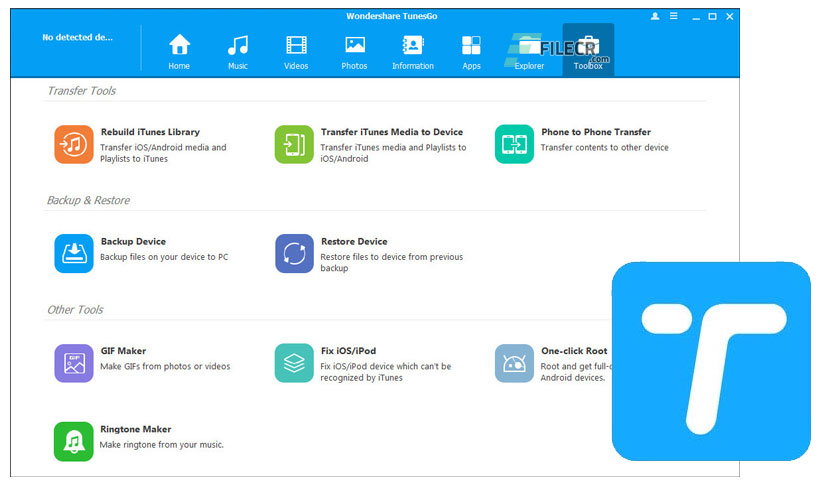The image size is (836, 484).
Task: Click the 'Other Tools' section heading
Action: click(x=75, y=310)
